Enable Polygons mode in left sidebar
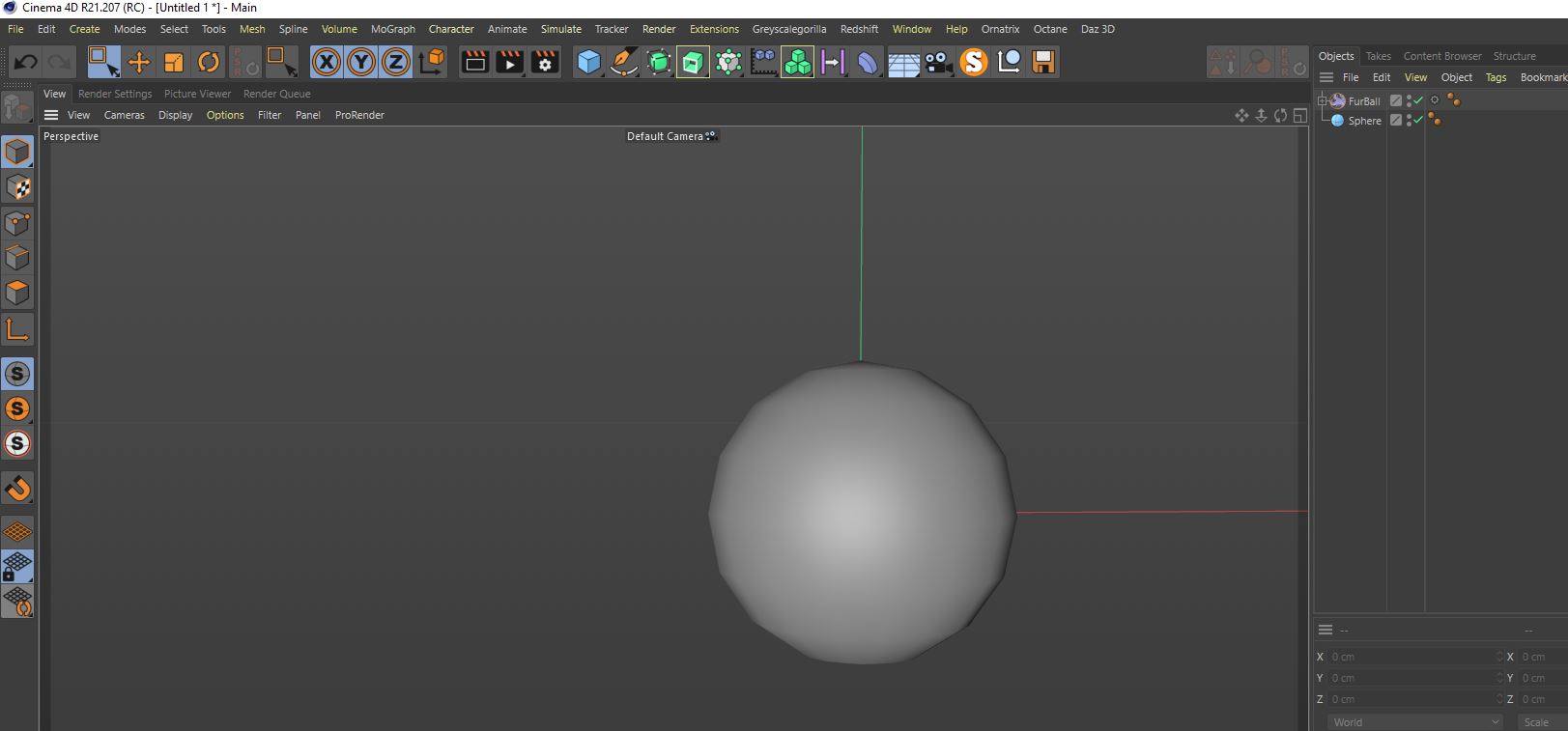The image size is (1568, 731). click(x=17, y=293)
